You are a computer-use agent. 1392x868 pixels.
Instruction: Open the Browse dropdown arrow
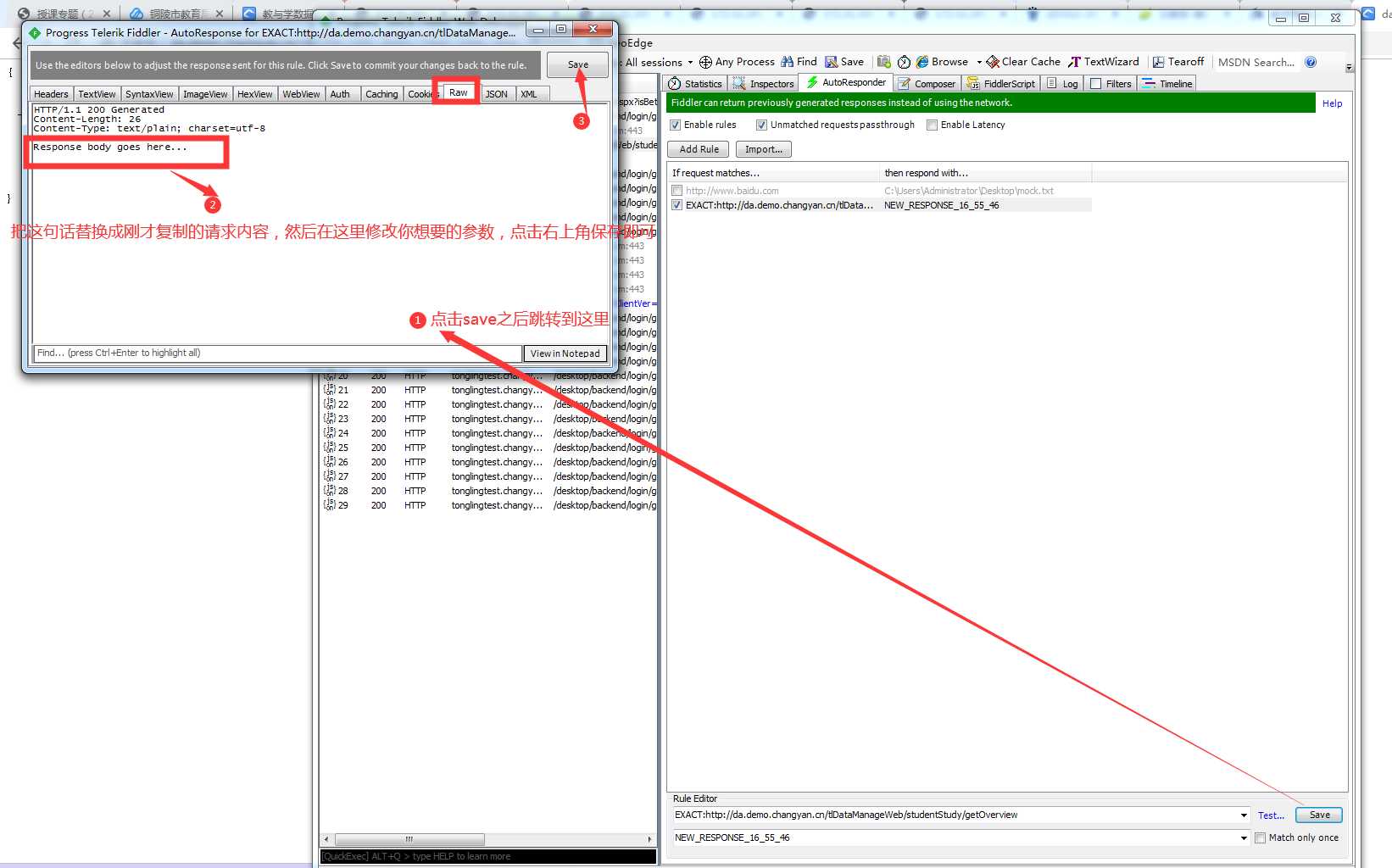(979, 62)
